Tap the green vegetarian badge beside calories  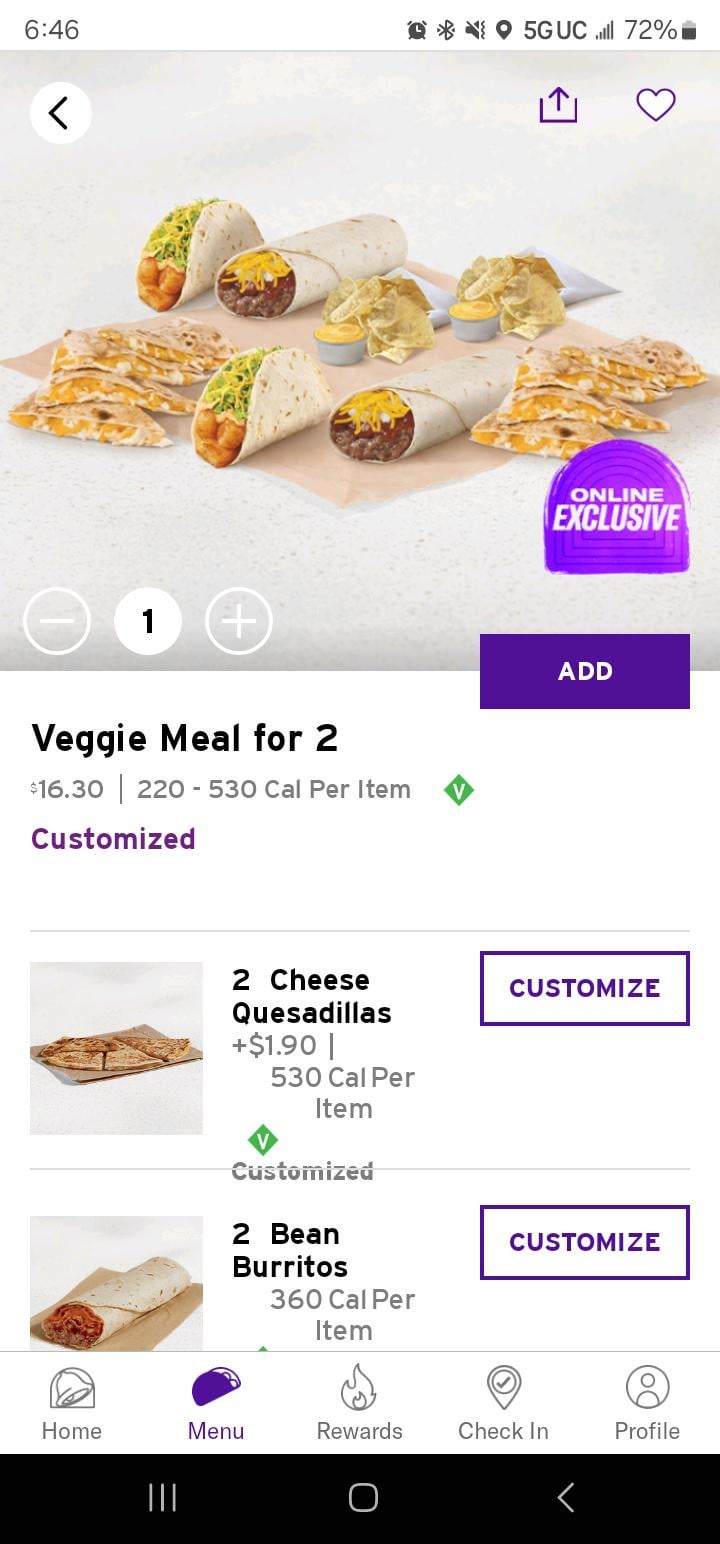(x=458, y=790)
